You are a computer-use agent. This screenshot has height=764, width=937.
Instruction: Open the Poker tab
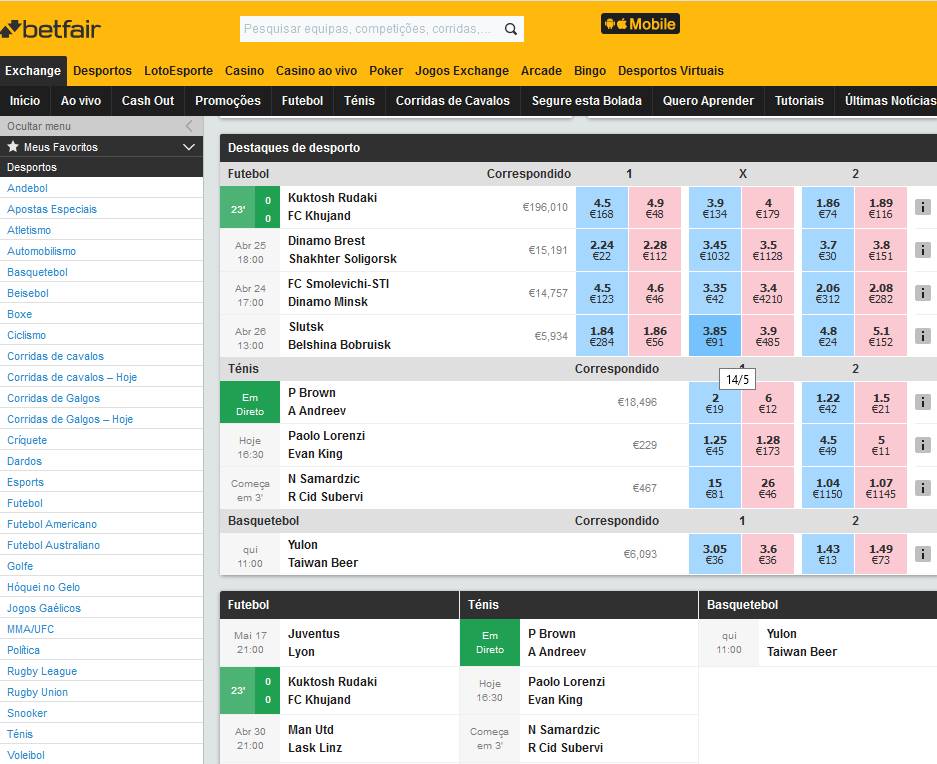pos(386,71)
